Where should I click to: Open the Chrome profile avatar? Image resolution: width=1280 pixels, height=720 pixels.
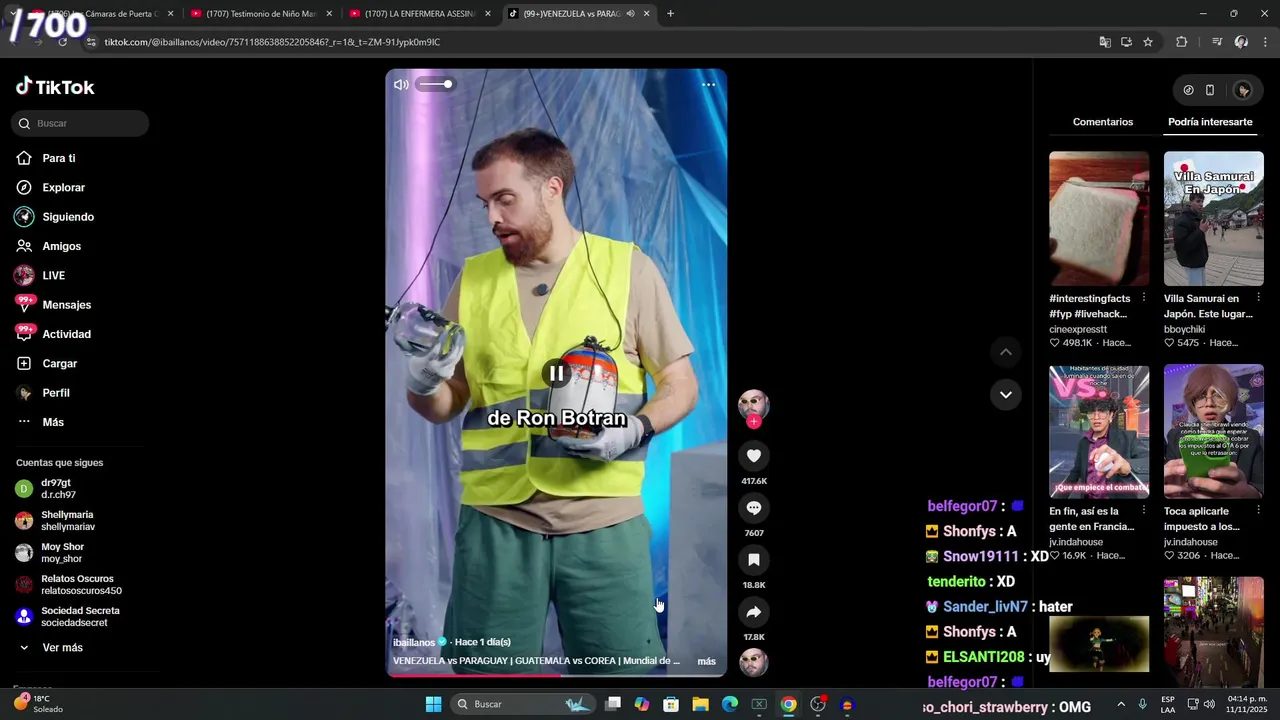point(1241,42)
